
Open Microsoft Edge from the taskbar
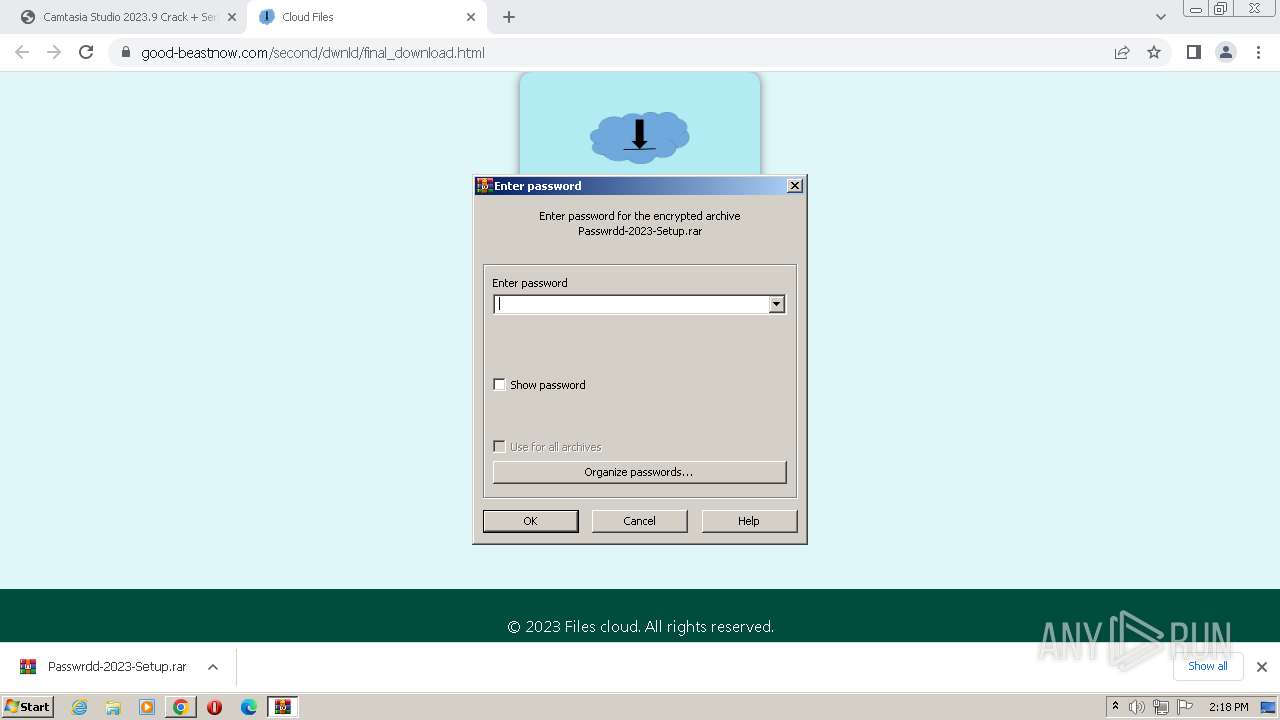[249, 707]
